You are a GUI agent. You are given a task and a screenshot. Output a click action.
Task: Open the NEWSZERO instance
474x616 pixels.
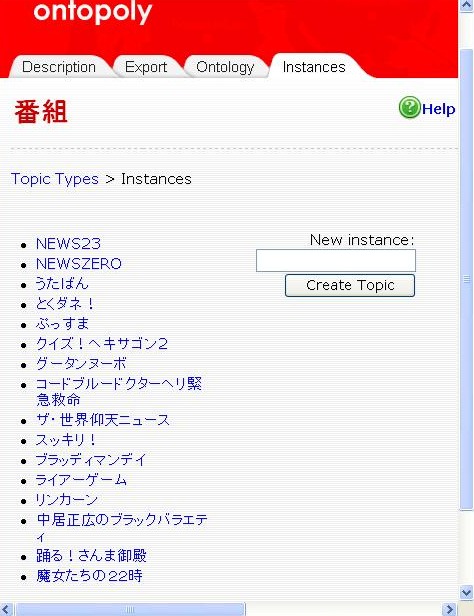click(79, 264)
